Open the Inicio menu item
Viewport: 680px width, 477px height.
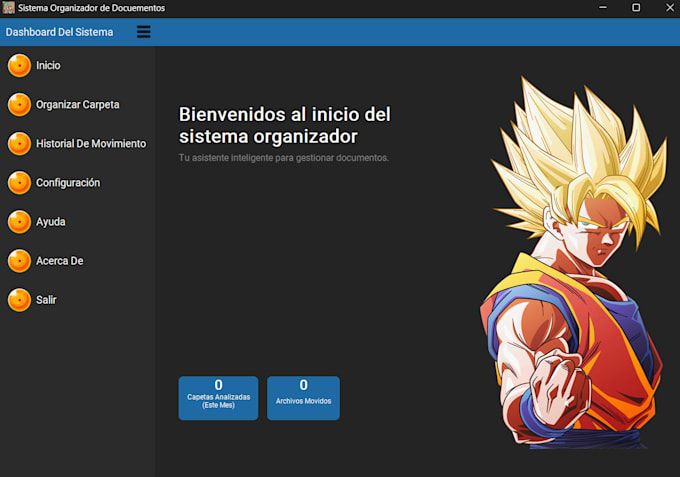point(48,65)
